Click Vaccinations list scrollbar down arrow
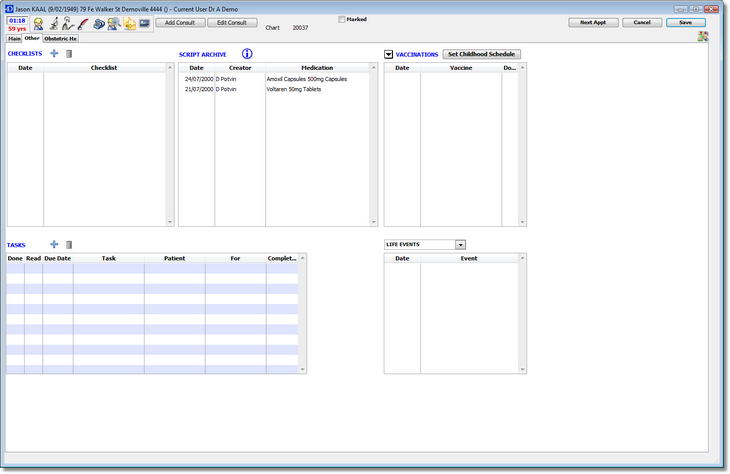This screenshot has height=474, width=730. coord(522,222)
